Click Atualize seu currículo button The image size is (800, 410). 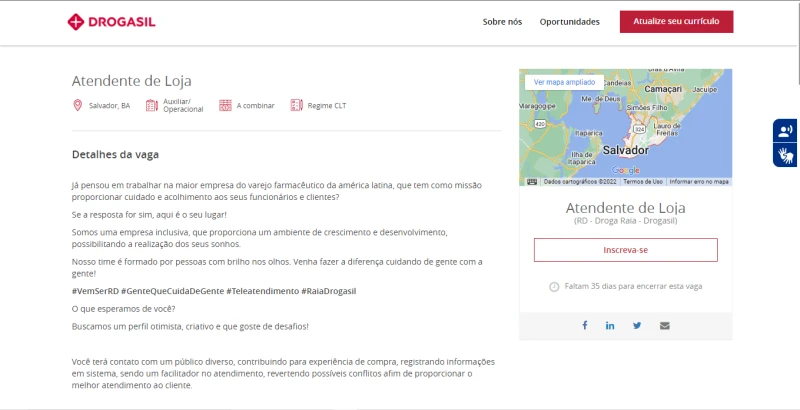click(676, 21)
